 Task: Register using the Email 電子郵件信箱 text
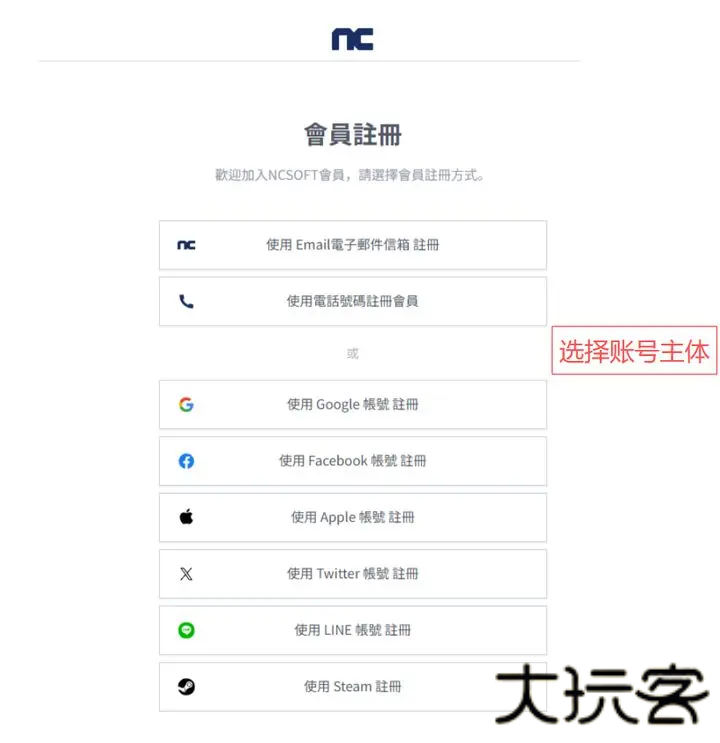[x=352, y=245]
